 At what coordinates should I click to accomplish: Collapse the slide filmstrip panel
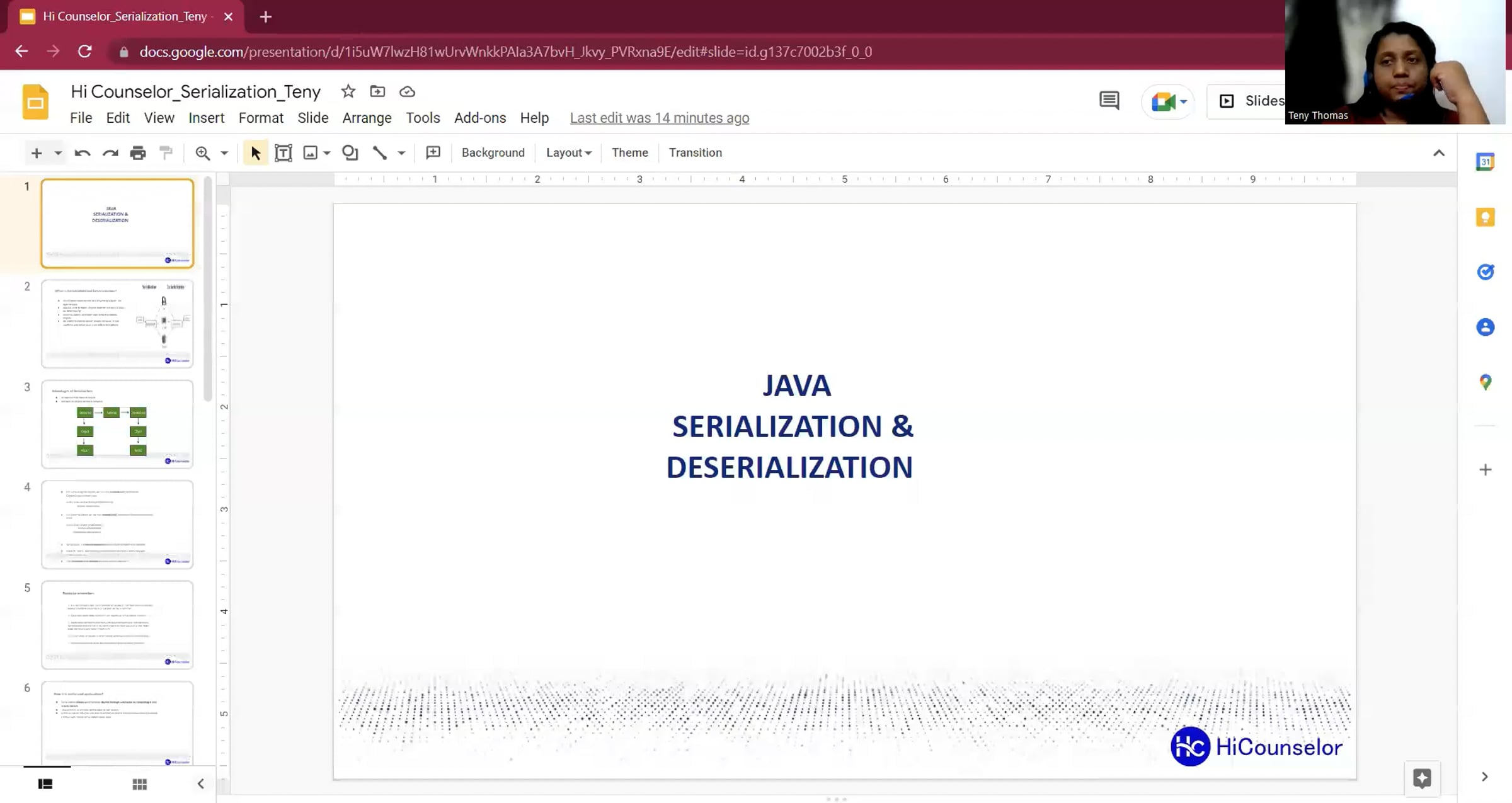coord(200,784)
